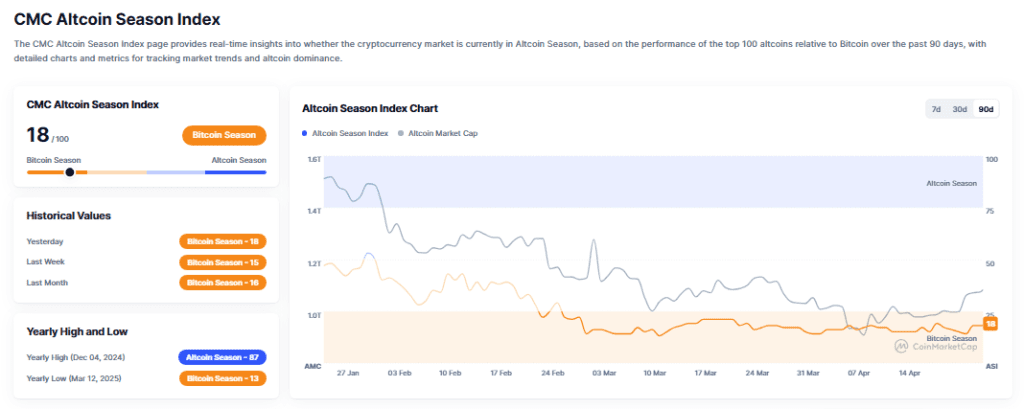Click the 24 Feb date on chart axis
Image resolution: width=1024 pixels, height=409 pixels.
point(553,372)
